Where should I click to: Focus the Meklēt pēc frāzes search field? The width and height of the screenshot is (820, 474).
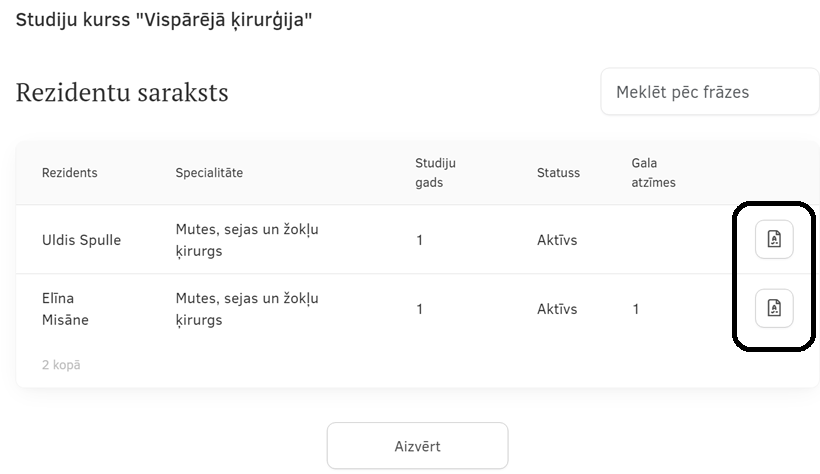point(710,92)
